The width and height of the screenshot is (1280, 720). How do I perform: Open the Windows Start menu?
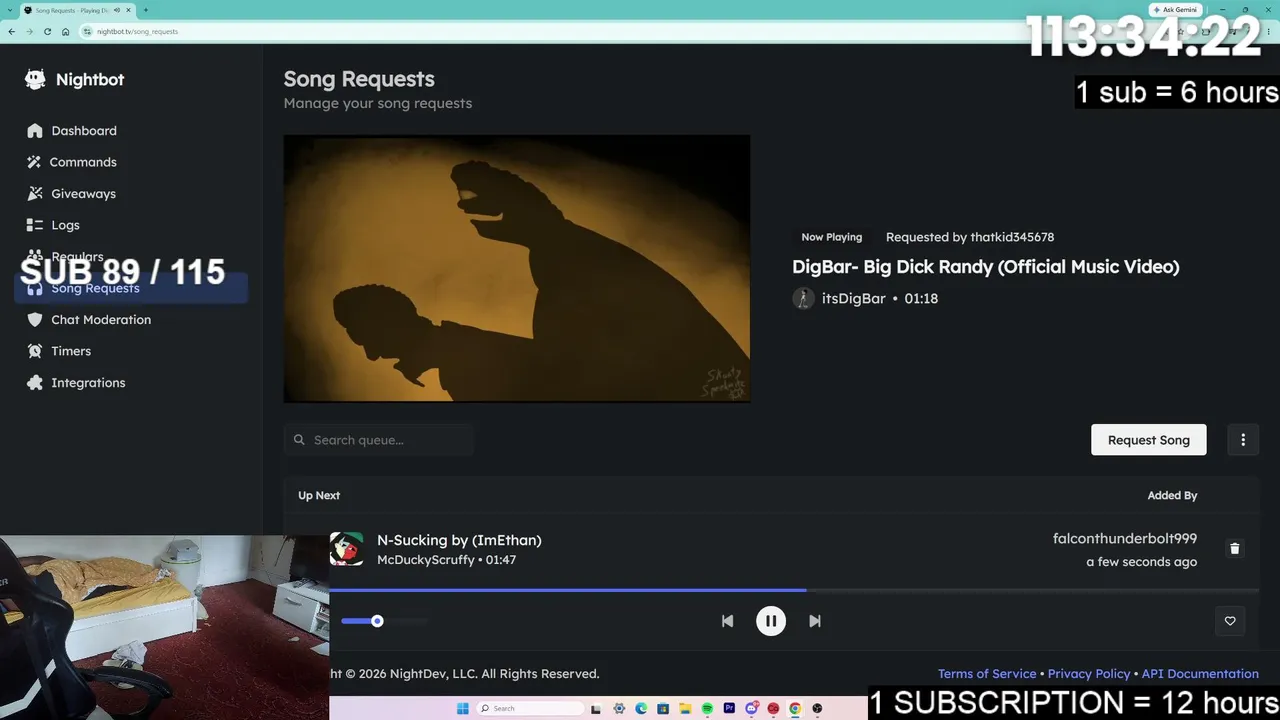(x=462, y=709)
